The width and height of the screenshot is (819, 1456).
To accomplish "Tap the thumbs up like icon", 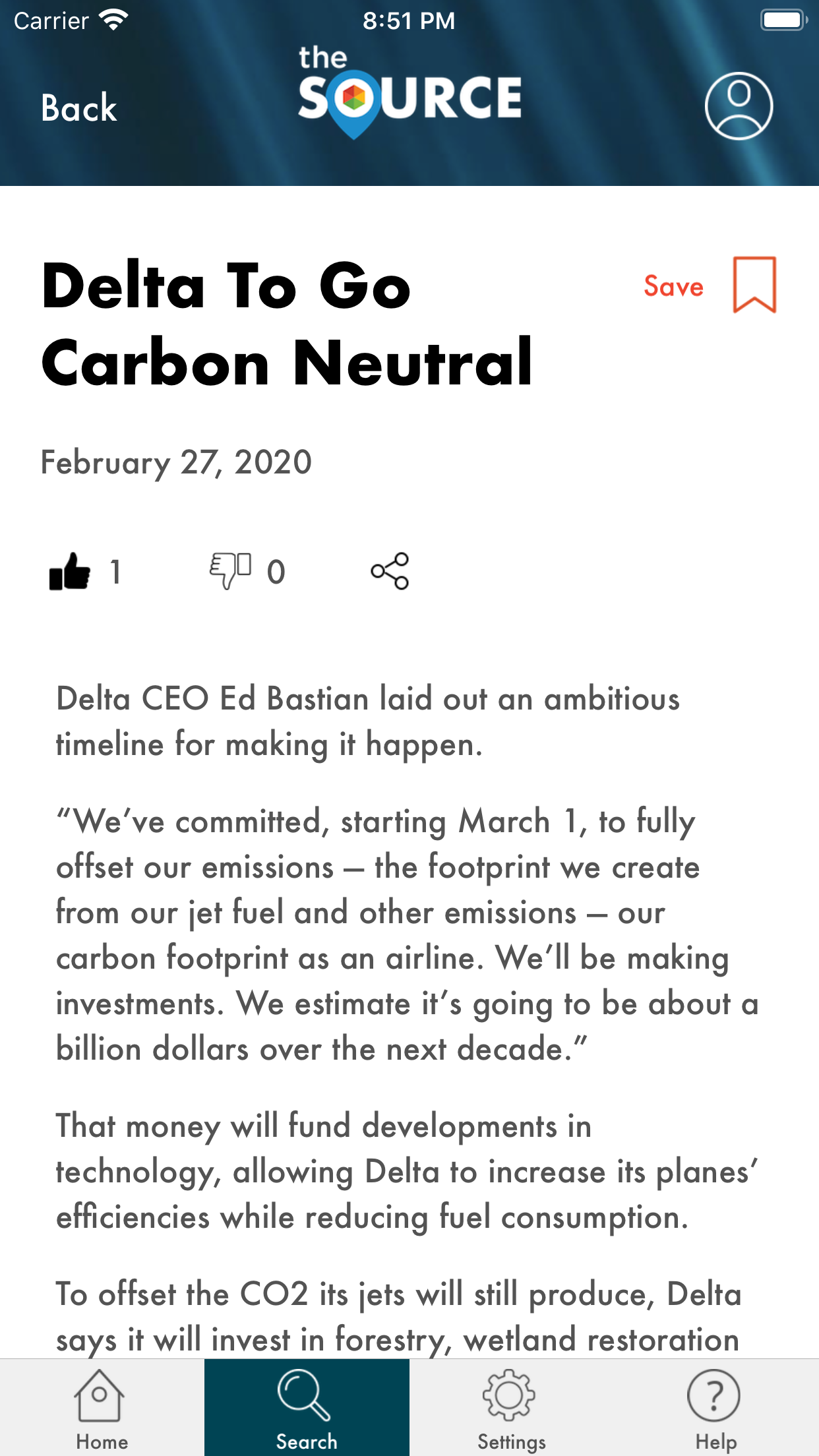I will (70, 571).
